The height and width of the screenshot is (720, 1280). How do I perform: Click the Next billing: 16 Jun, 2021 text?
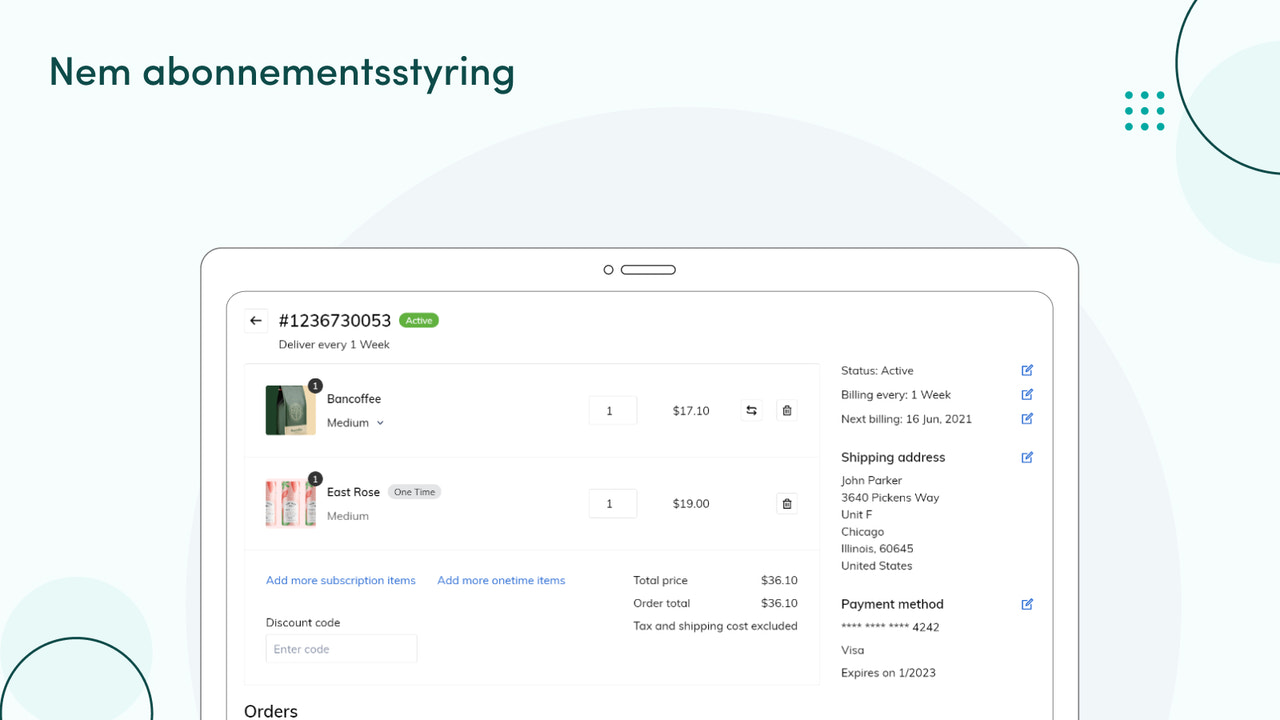tap(906, 419)
